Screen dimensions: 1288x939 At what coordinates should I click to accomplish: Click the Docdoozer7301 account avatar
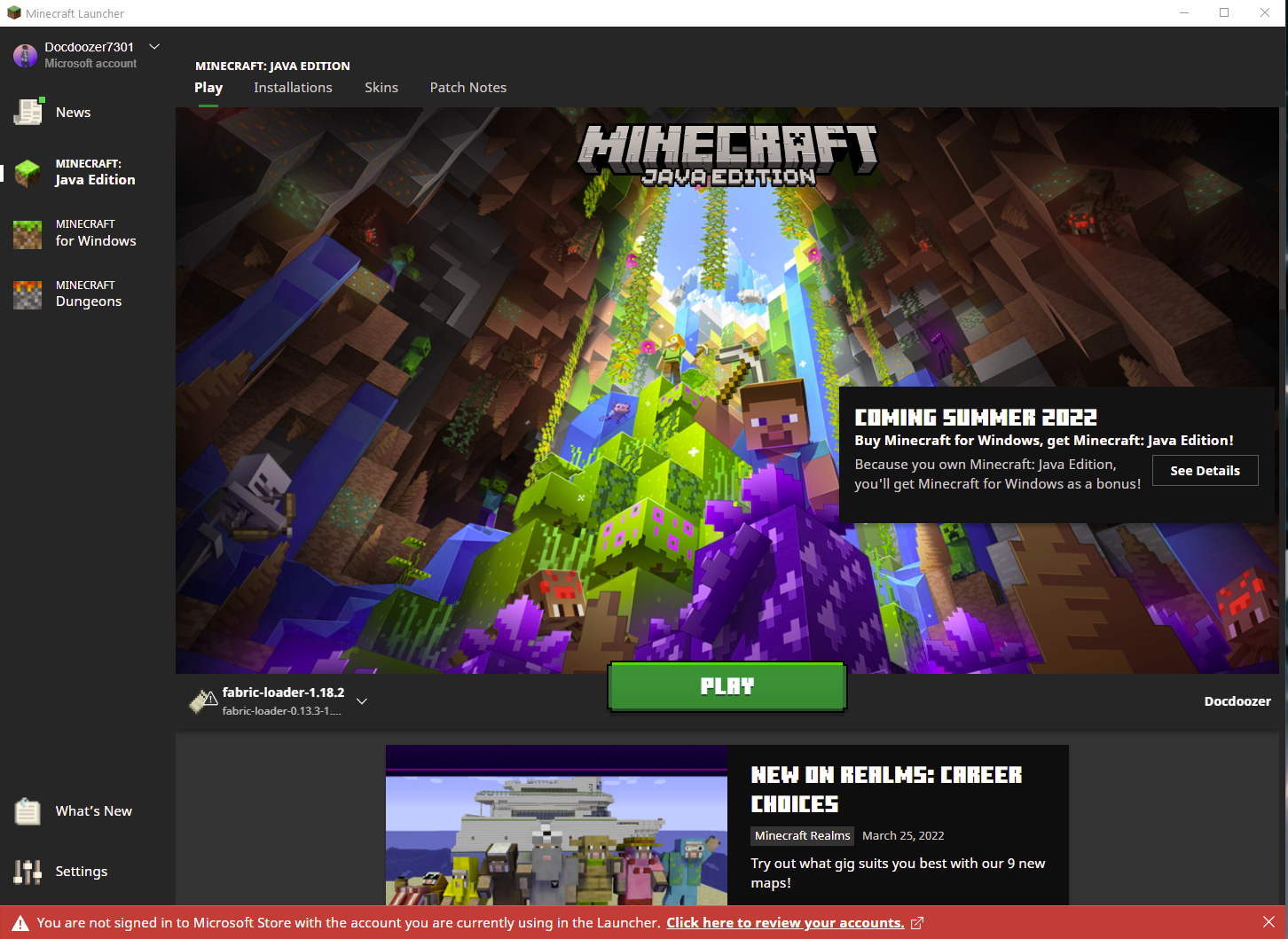click(x=25, y=55)
